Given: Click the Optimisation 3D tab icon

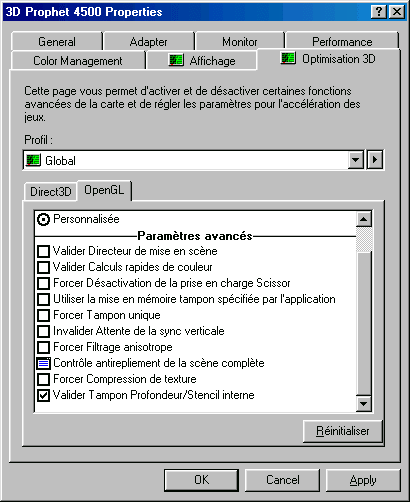Looking at the screenshot, I should click(288, 58).
